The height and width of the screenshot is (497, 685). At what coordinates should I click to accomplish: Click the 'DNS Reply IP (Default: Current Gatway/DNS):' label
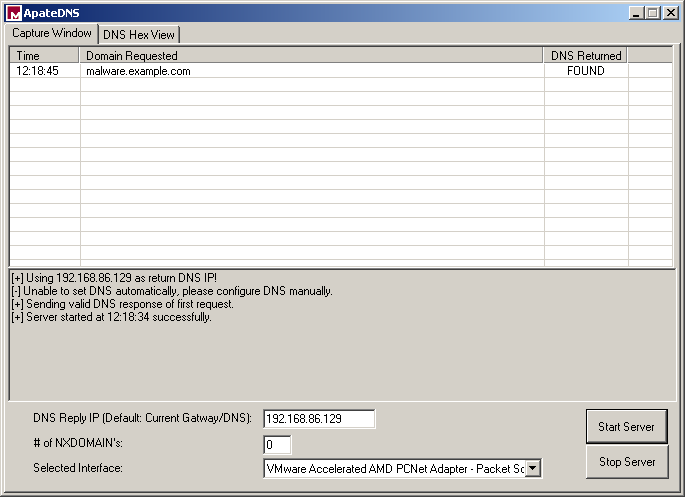pyautogui.click(x=142, y=418)
